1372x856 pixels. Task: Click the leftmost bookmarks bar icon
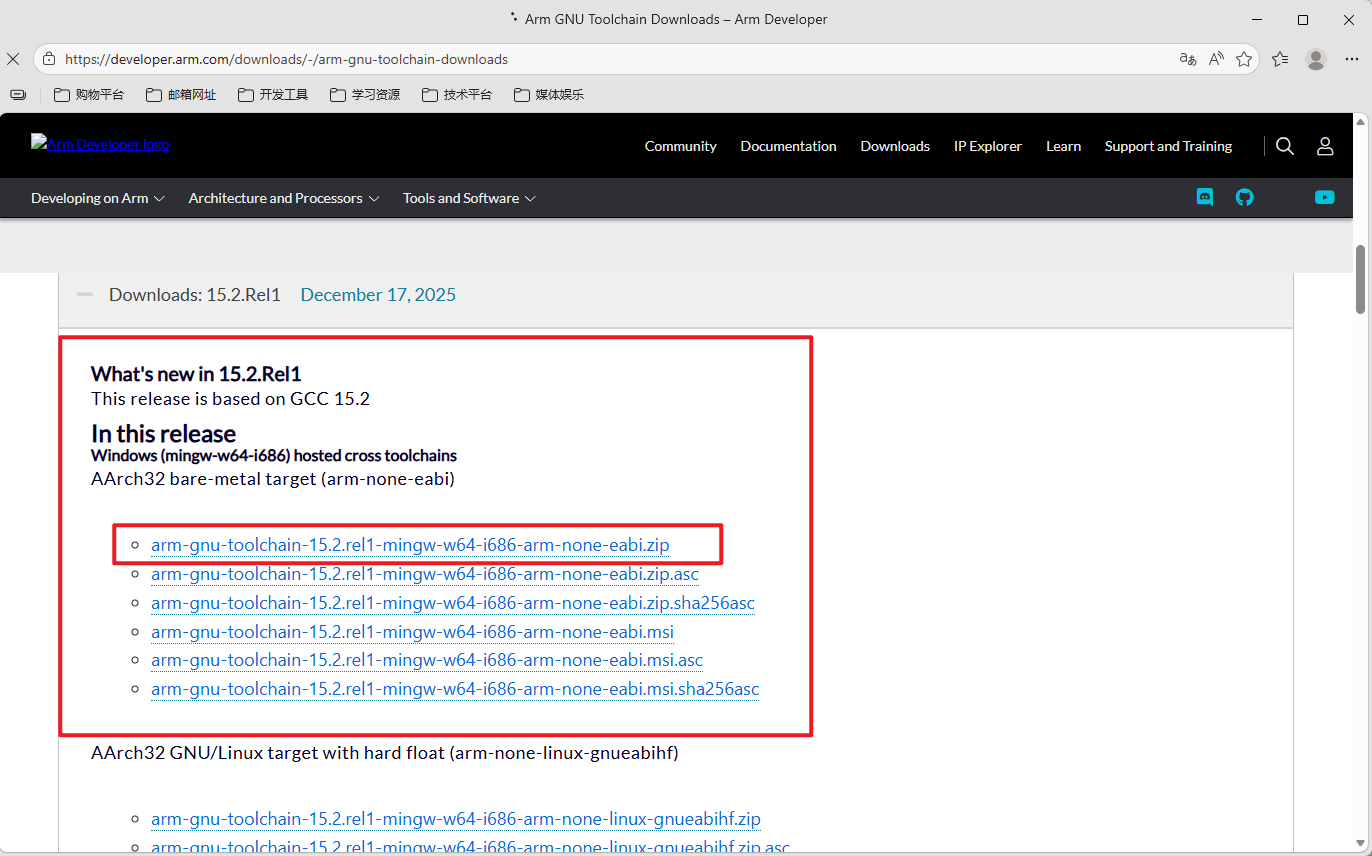pyautogui.click(x=18, y=95)
